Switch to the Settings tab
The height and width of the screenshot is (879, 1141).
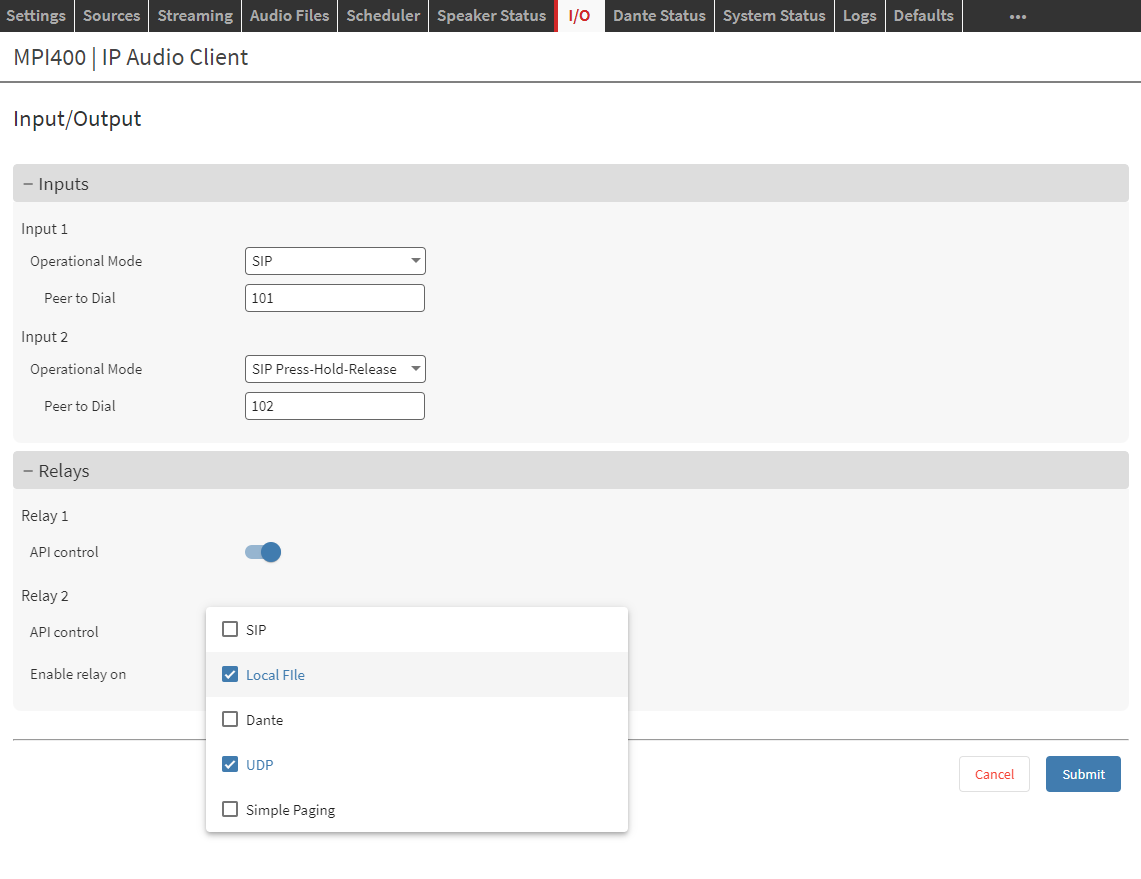click(x=36, y=16)
